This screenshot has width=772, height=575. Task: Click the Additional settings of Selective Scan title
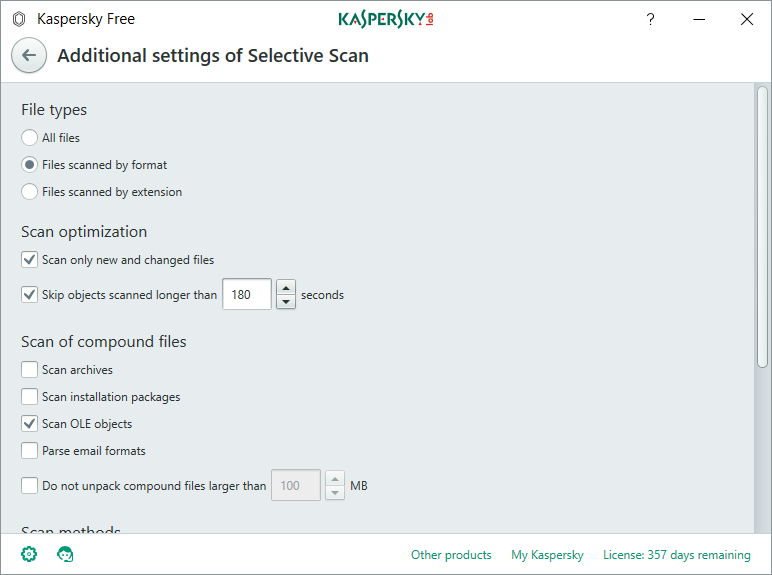tap(213, 56)
